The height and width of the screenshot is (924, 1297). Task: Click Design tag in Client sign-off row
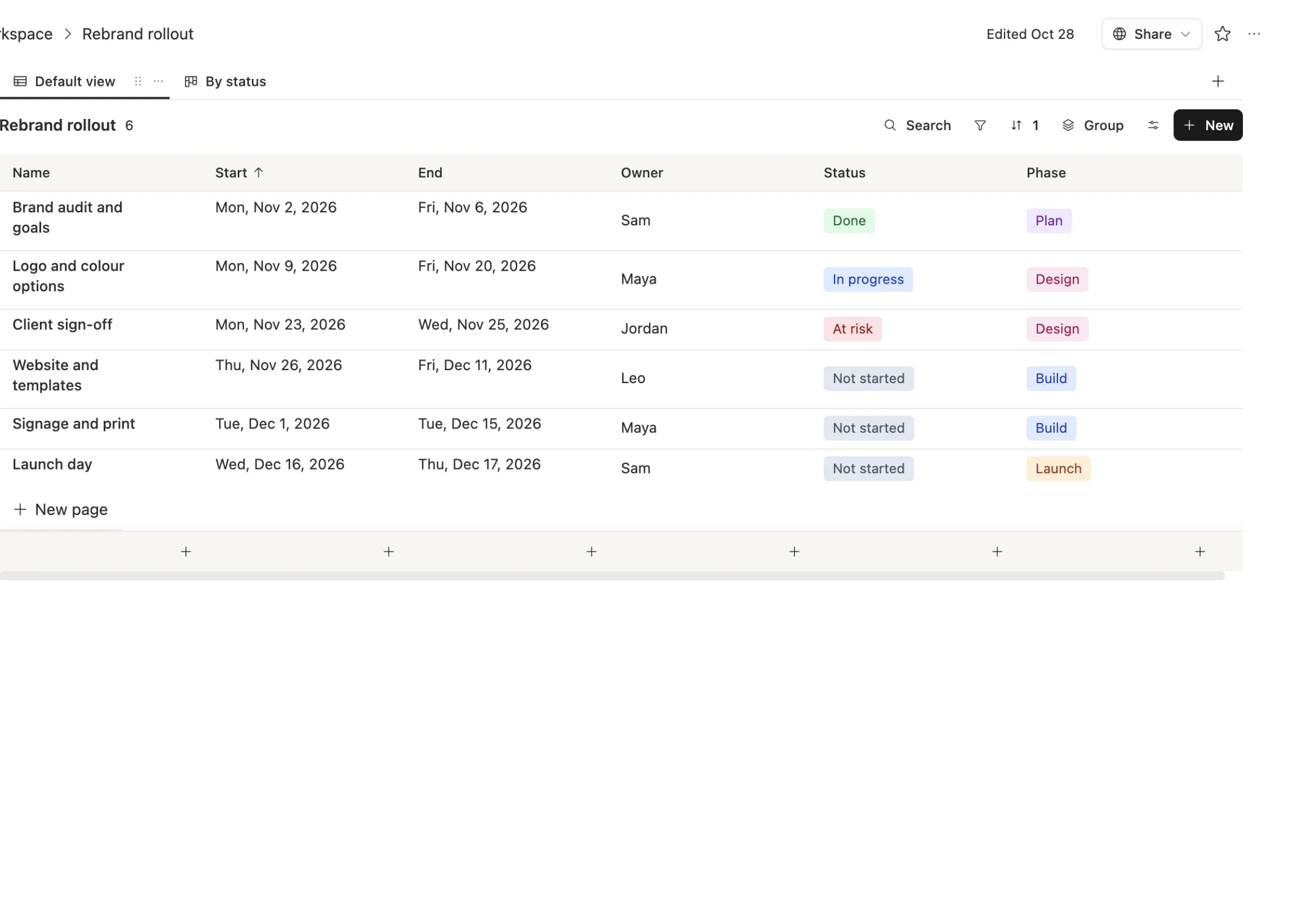point(1057,329)
